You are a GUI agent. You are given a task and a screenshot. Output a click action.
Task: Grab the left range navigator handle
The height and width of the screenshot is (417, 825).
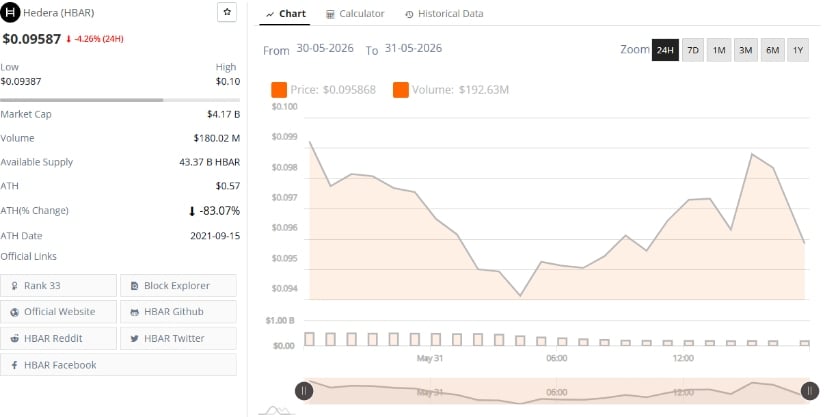point(304,391)
